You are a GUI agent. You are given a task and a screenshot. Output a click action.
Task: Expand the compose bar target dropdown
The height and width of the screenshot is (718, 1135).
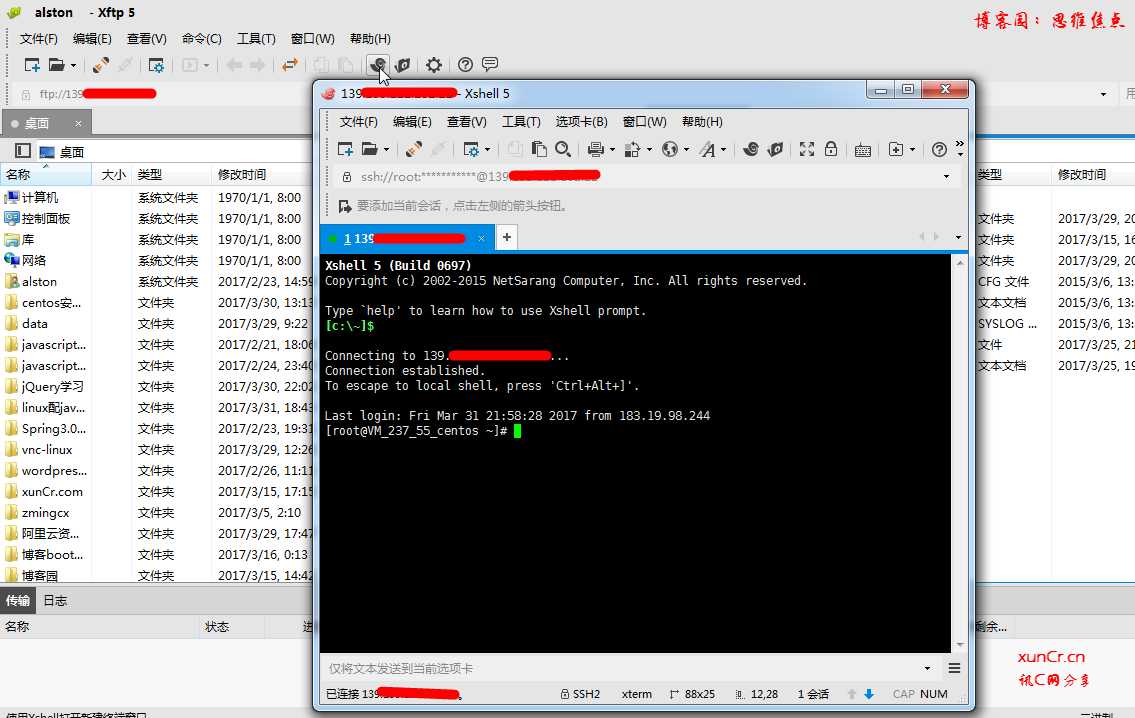click(x=927, y=668)
